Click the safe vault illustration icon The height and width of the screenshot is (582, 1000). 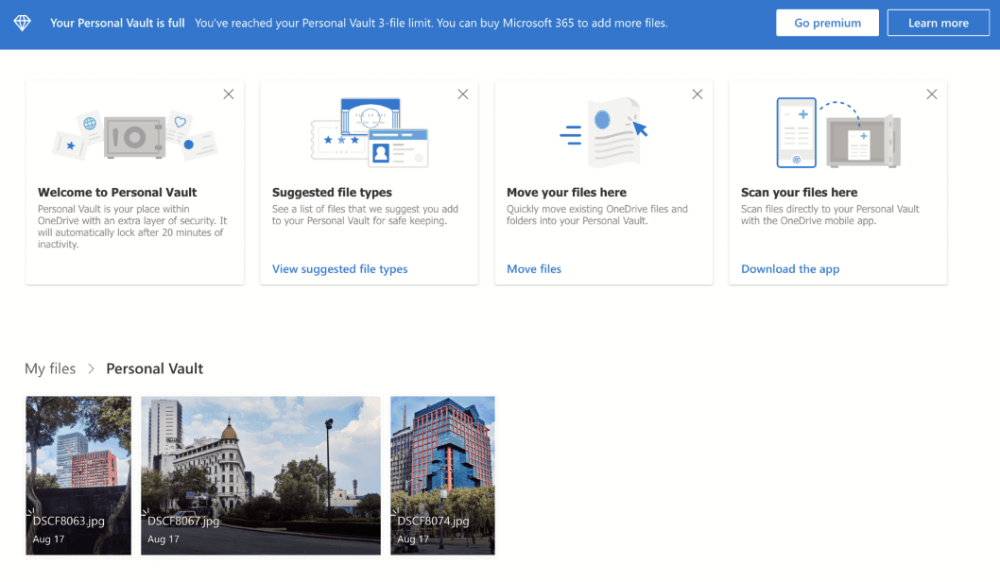coord(135,134)
